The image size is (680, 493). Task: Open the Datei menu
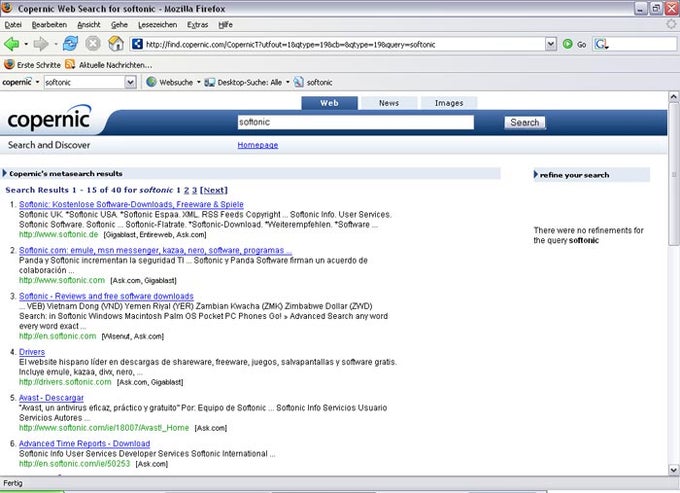coord(13,25)
